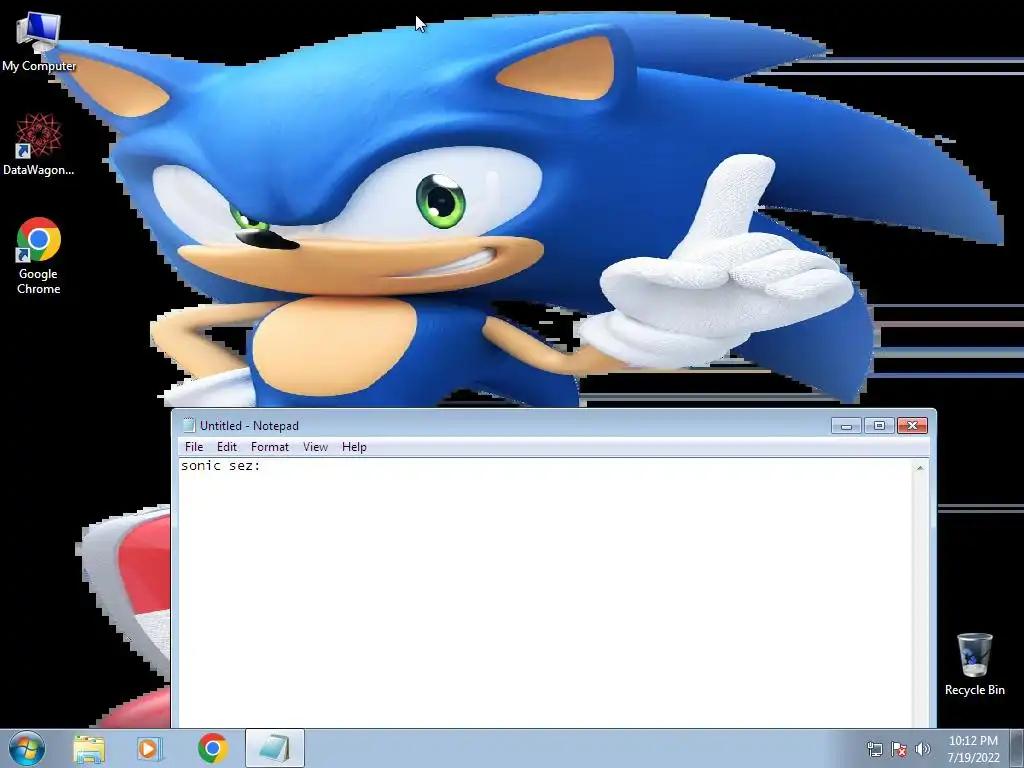Minimize the Notepad window
The image size is (1024, 768).
[846, 426]
